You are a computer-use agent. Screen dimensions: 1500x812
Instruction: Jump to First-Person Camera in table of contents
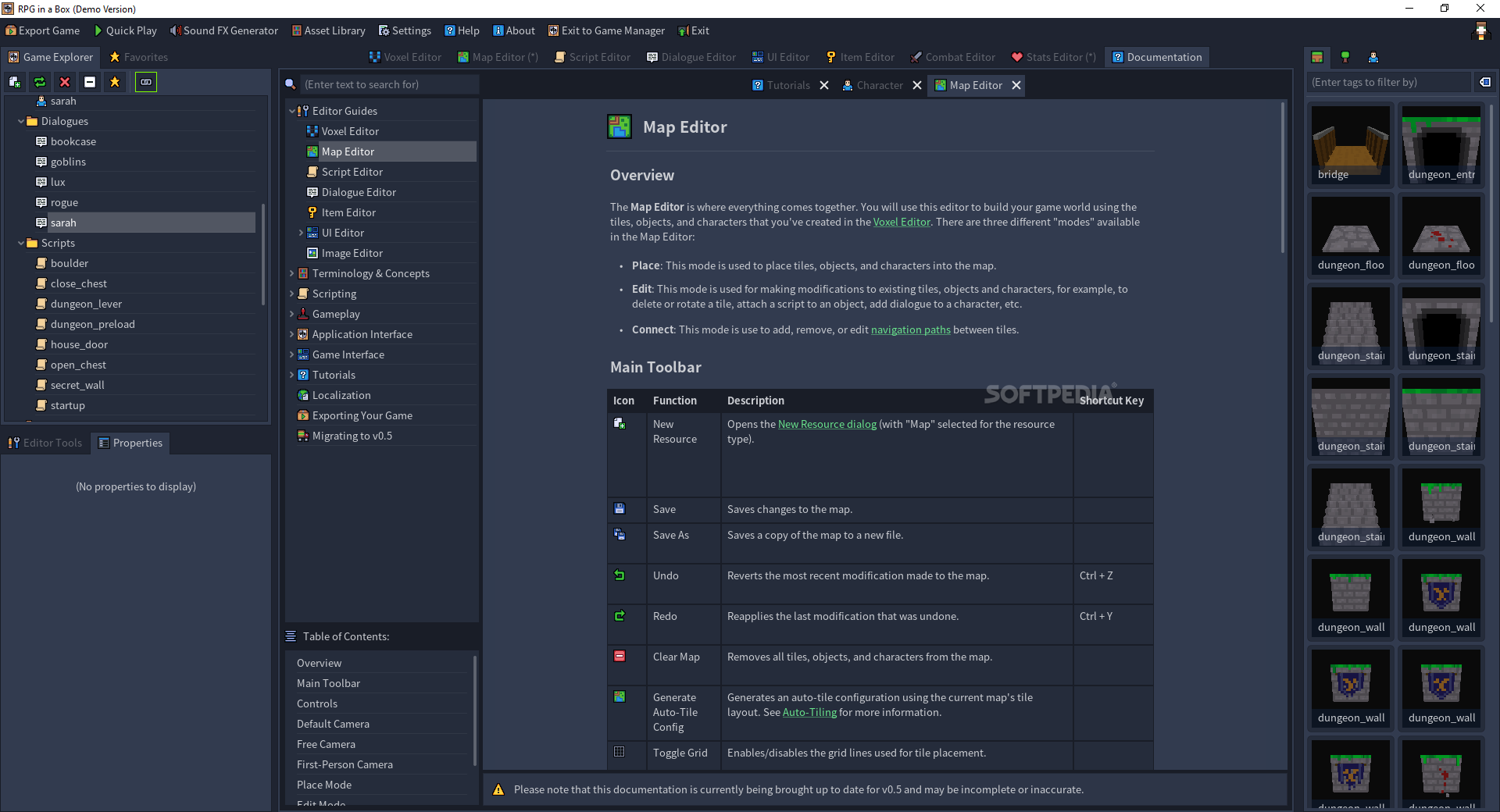pyautogui.click(x=345, y=764)
